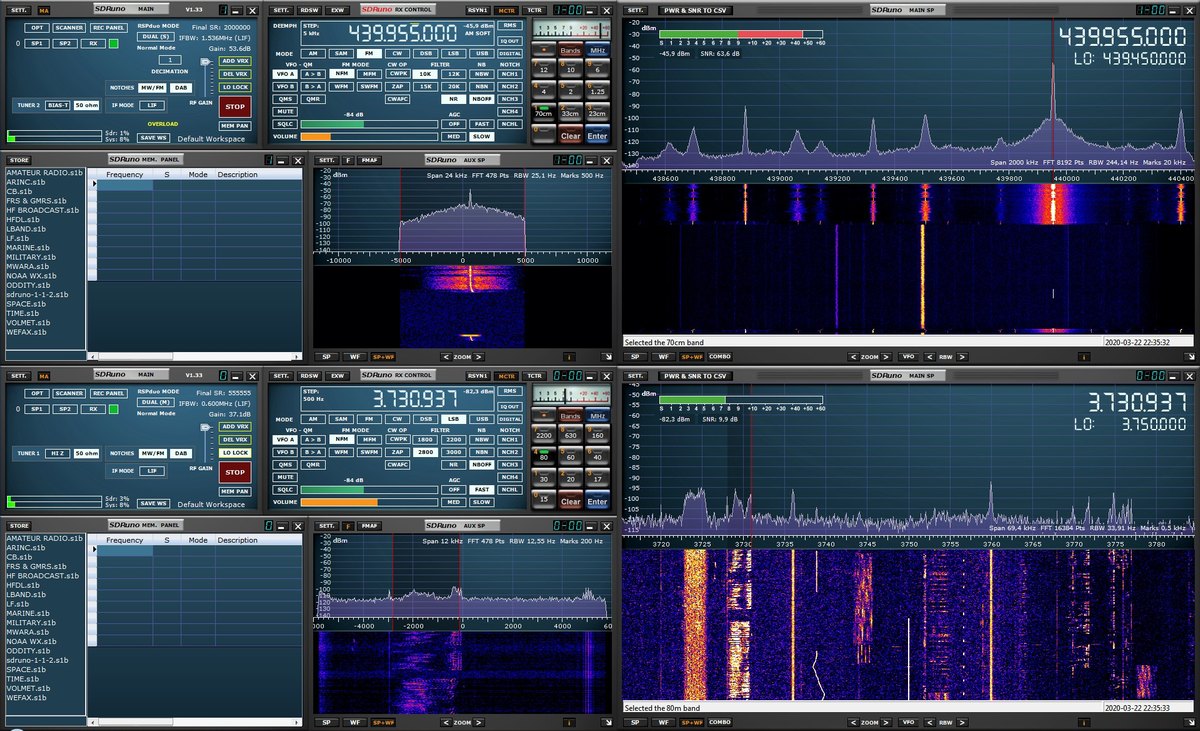This screenshot has height=731, width=1200.
Task: Select the 12K filter width
Action: pos(453,74)
